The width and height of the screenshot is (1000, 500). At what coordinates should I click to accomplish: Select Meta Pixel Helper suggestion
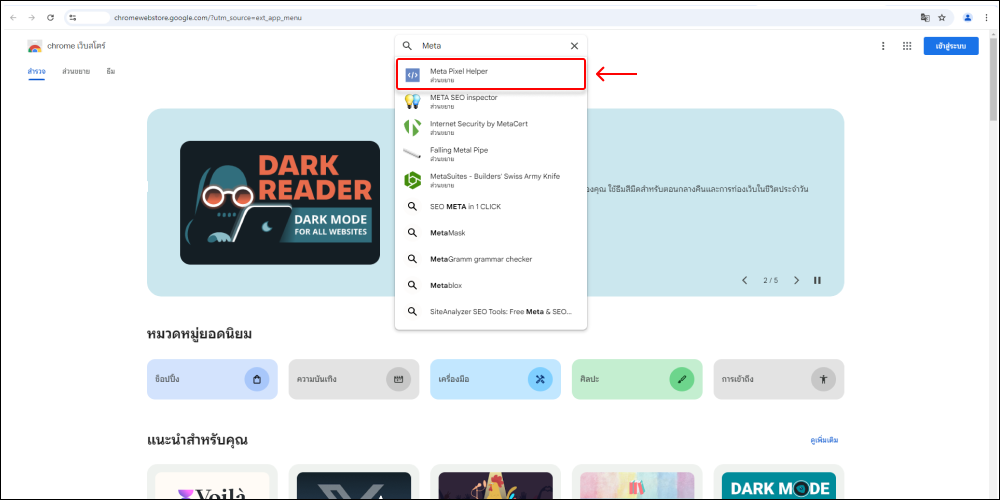pos(490,75)
